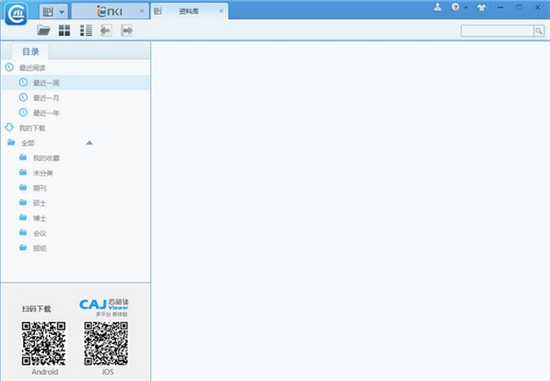Go back with the left arrow
This screenshot has height=381, width=550.
tap(106, 31)
